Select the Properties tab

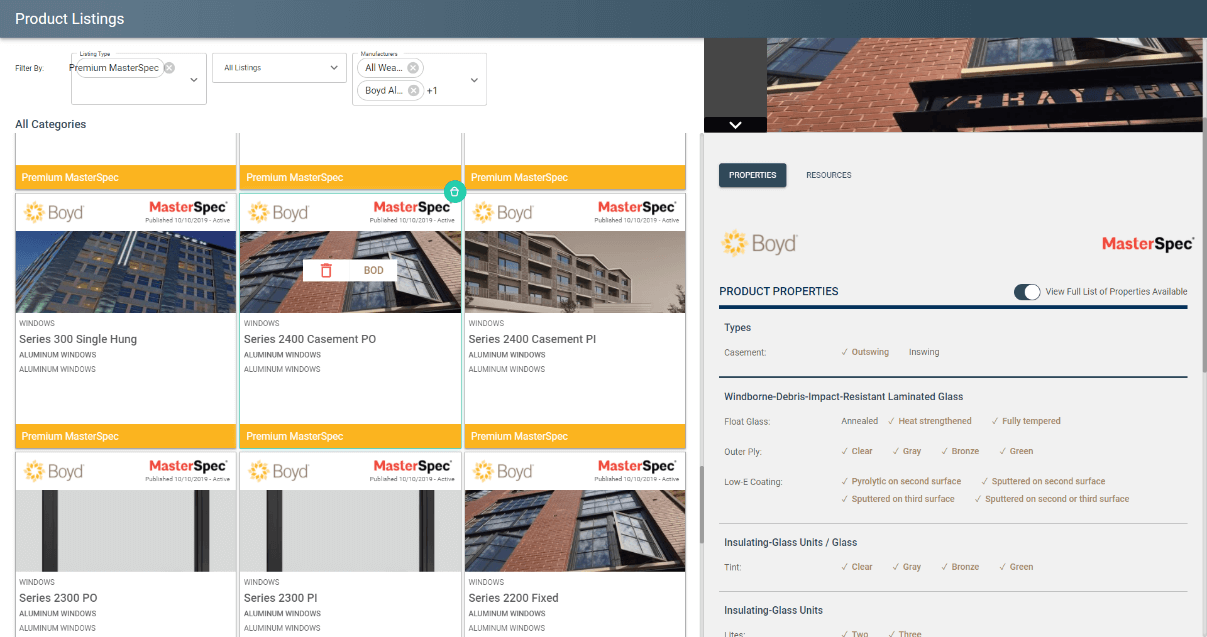752,175
